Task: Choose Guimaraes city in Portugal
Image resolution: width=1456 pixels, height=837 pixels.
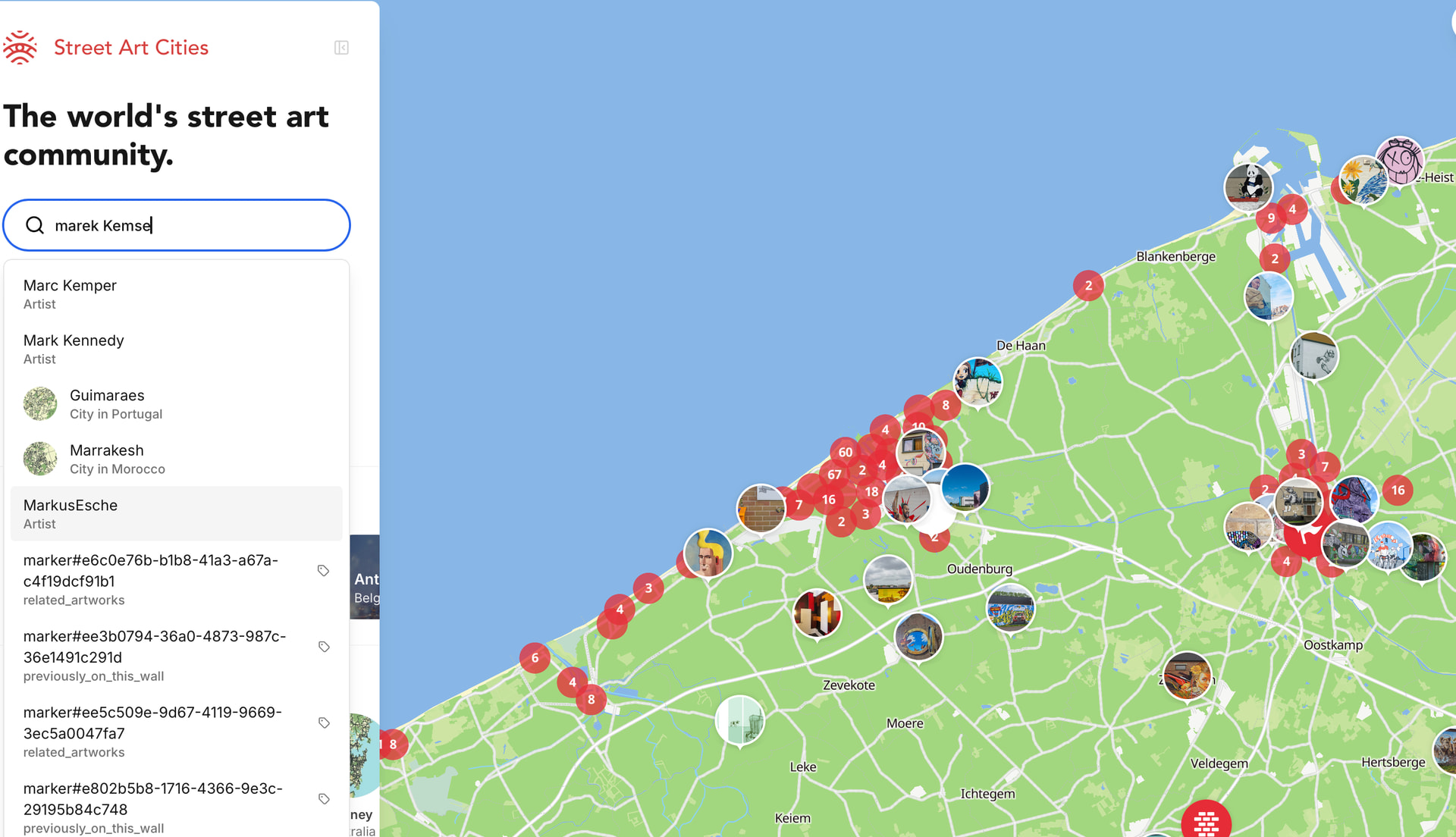Action: [x=176, y=404]
